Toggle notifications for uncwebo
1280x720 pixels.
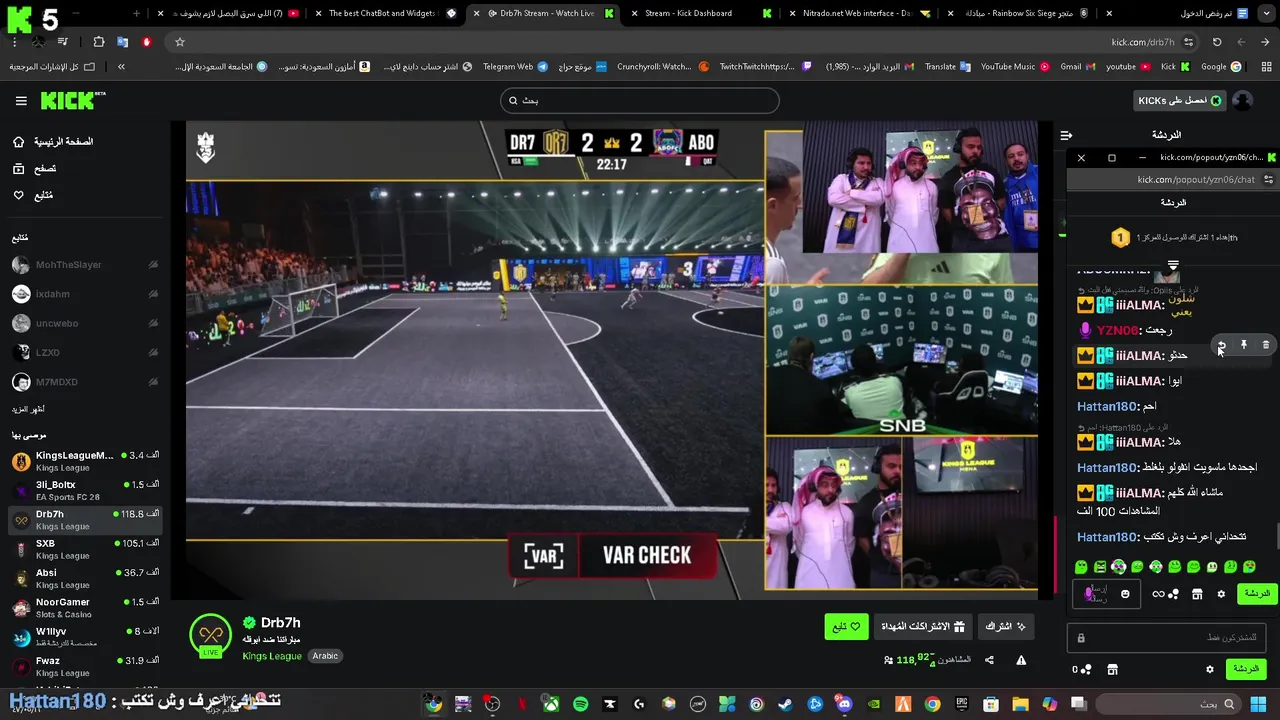pyautogui.click(x=153, y=323)
